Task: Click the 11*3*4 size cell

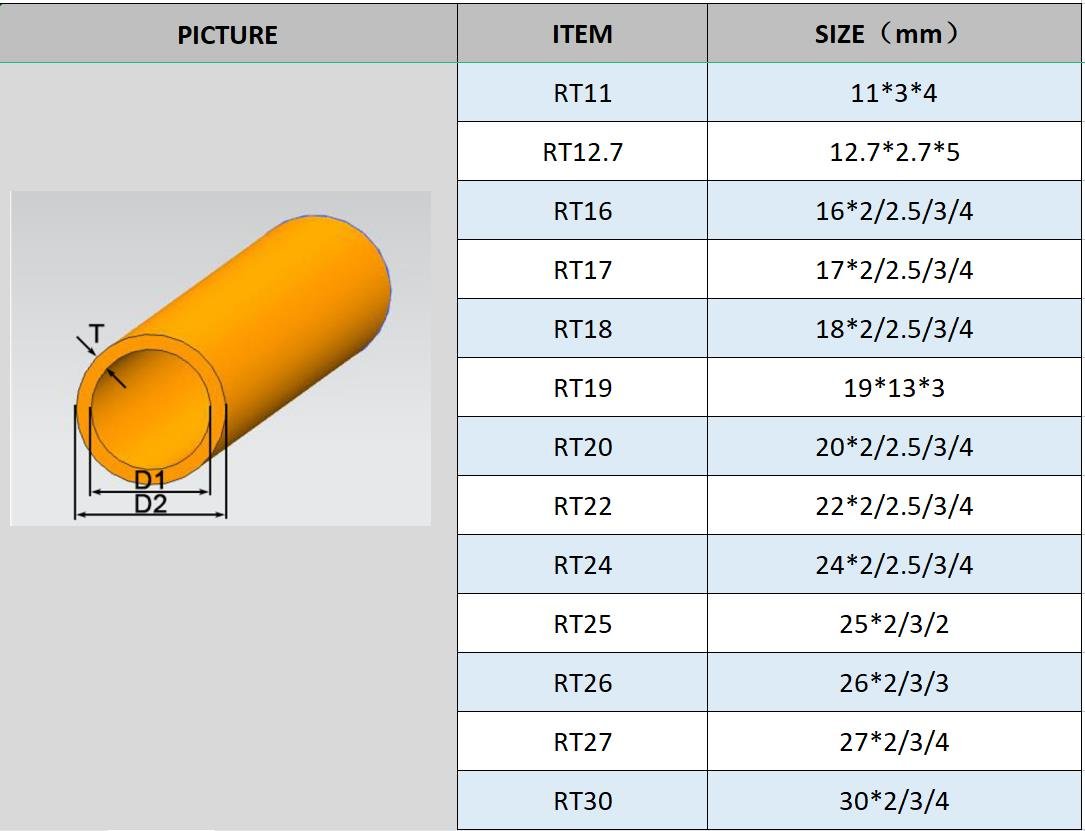Action: coord(894,94)
